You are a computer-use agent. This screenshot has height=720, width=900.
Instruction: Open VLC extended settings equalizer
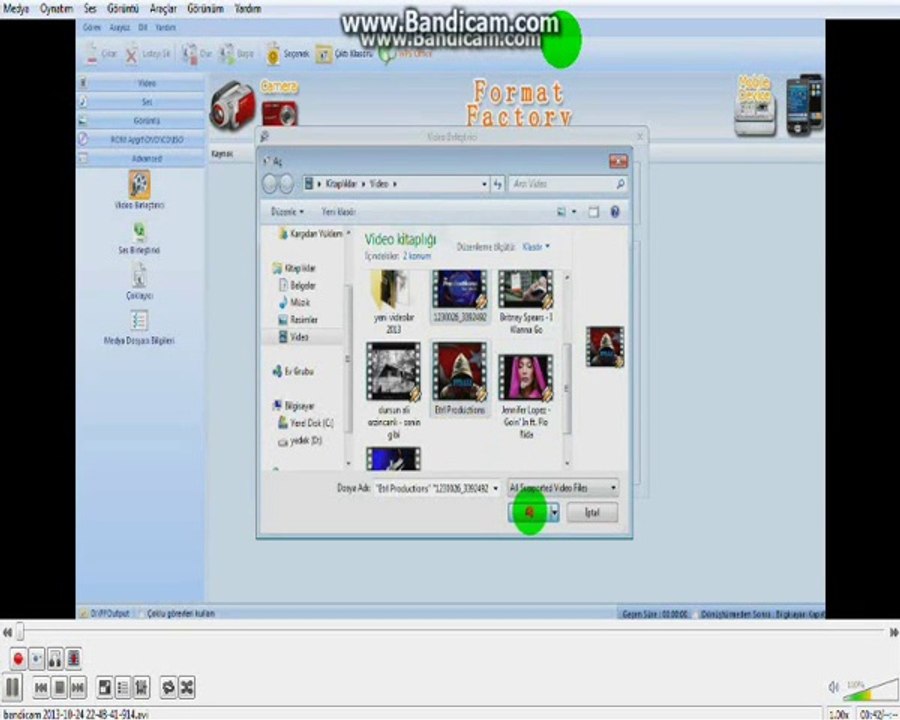(x=141, y=687)
